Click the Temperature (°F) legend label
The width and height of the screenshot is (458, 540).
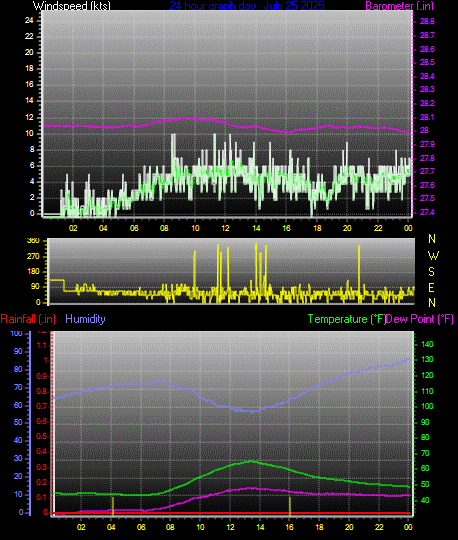tap(346, 319)
